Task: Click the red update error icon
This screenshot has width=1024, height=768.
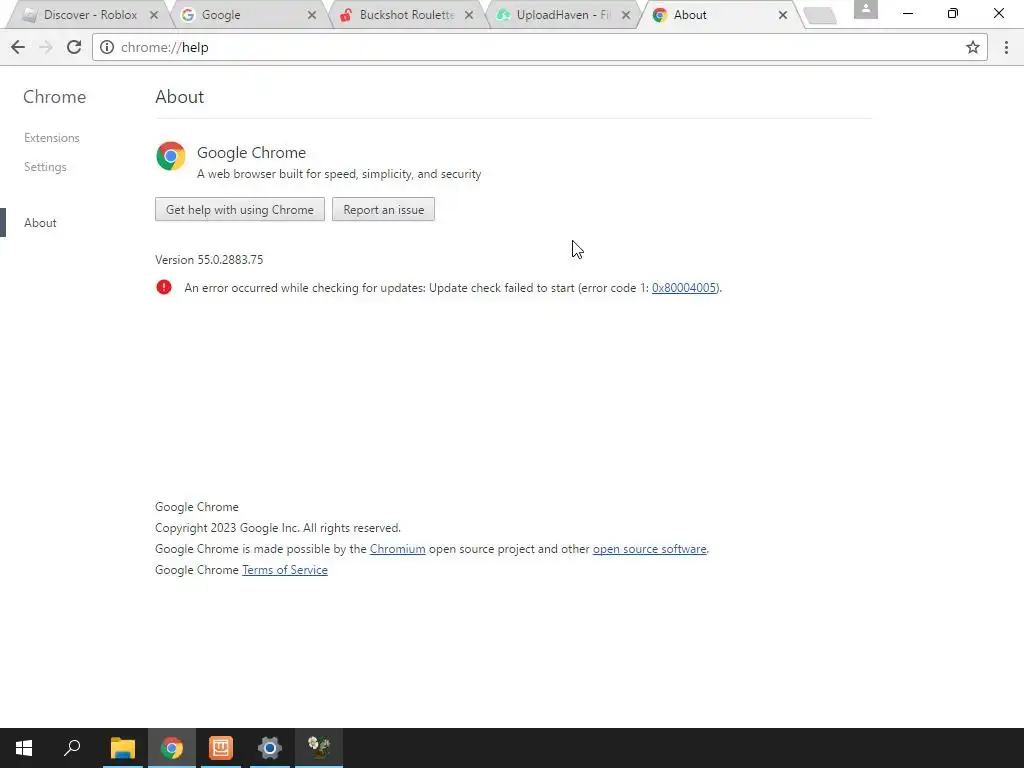Action: [x=164, y=287]
